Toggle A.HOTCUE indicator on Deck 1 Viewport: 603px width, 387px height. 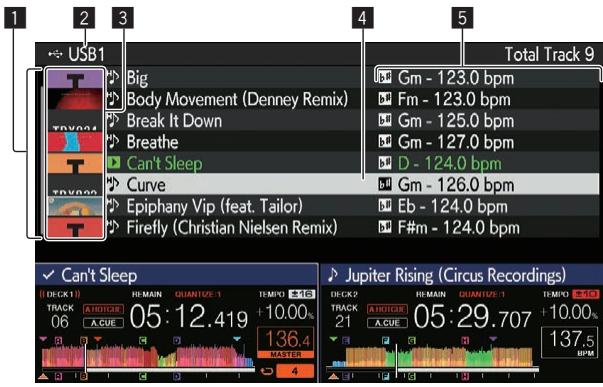point(103,309)
